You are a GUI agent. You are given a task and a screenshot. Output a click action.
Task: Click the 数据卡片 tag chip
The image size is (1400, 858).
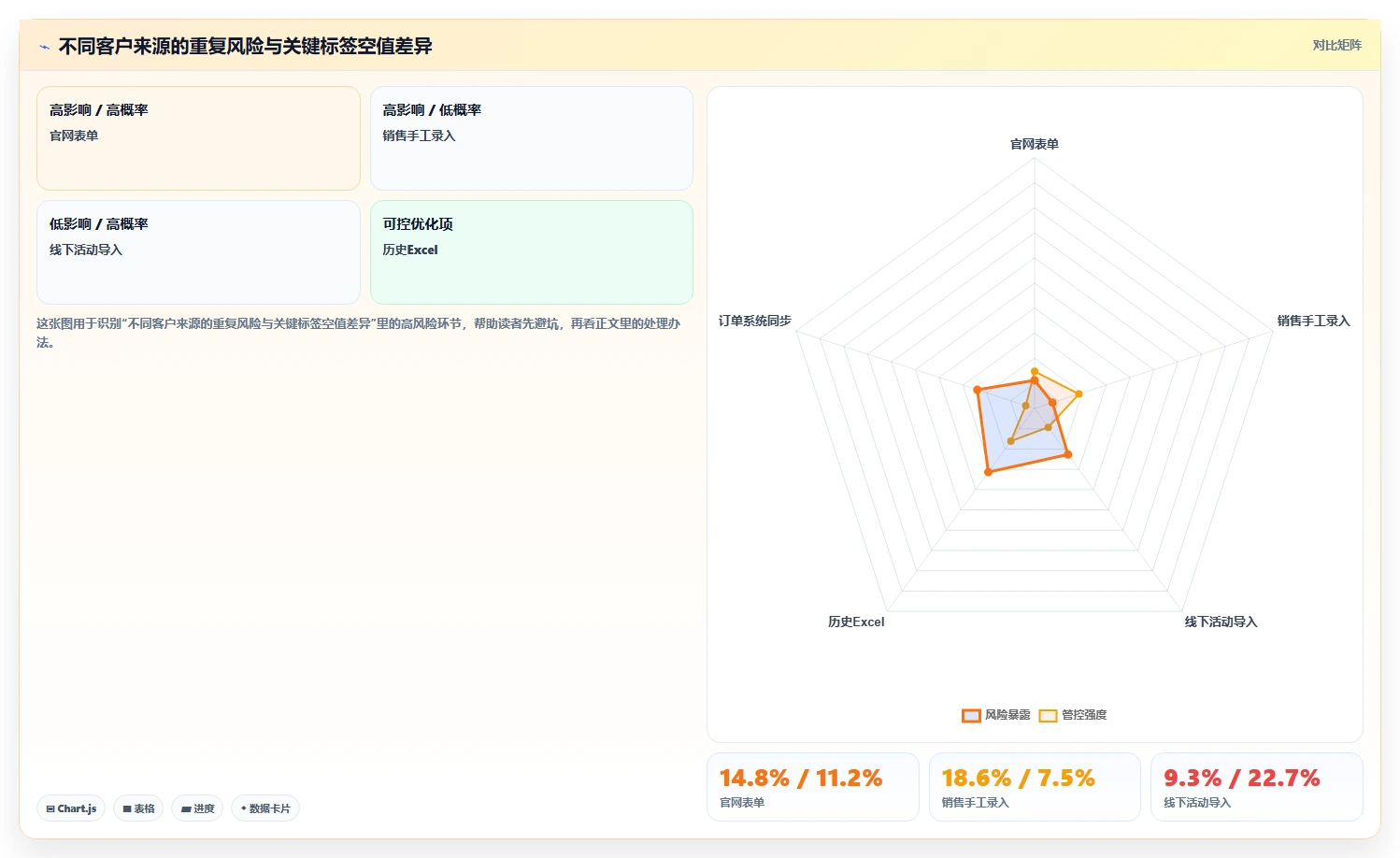pyautogui.click(x=265, y=808)
